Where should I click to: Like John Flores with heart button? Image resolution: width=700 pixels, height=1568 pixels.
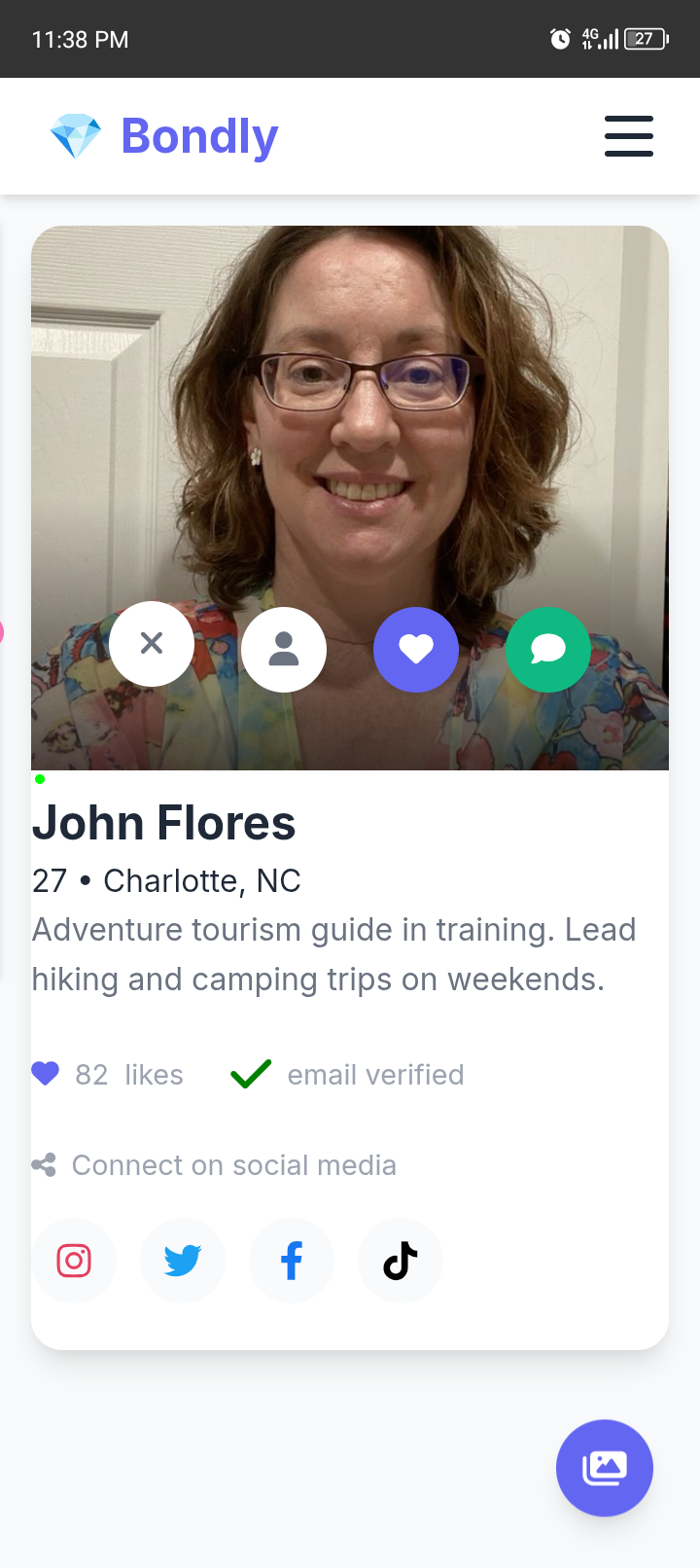tap(416, 650)
